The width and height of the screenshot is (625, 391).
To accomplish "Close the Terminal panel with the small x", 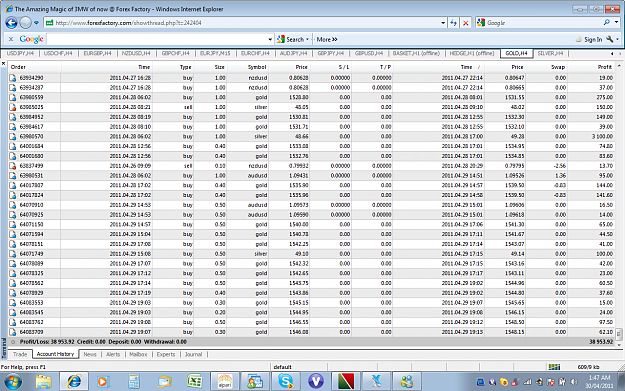I will coord(3,63).
